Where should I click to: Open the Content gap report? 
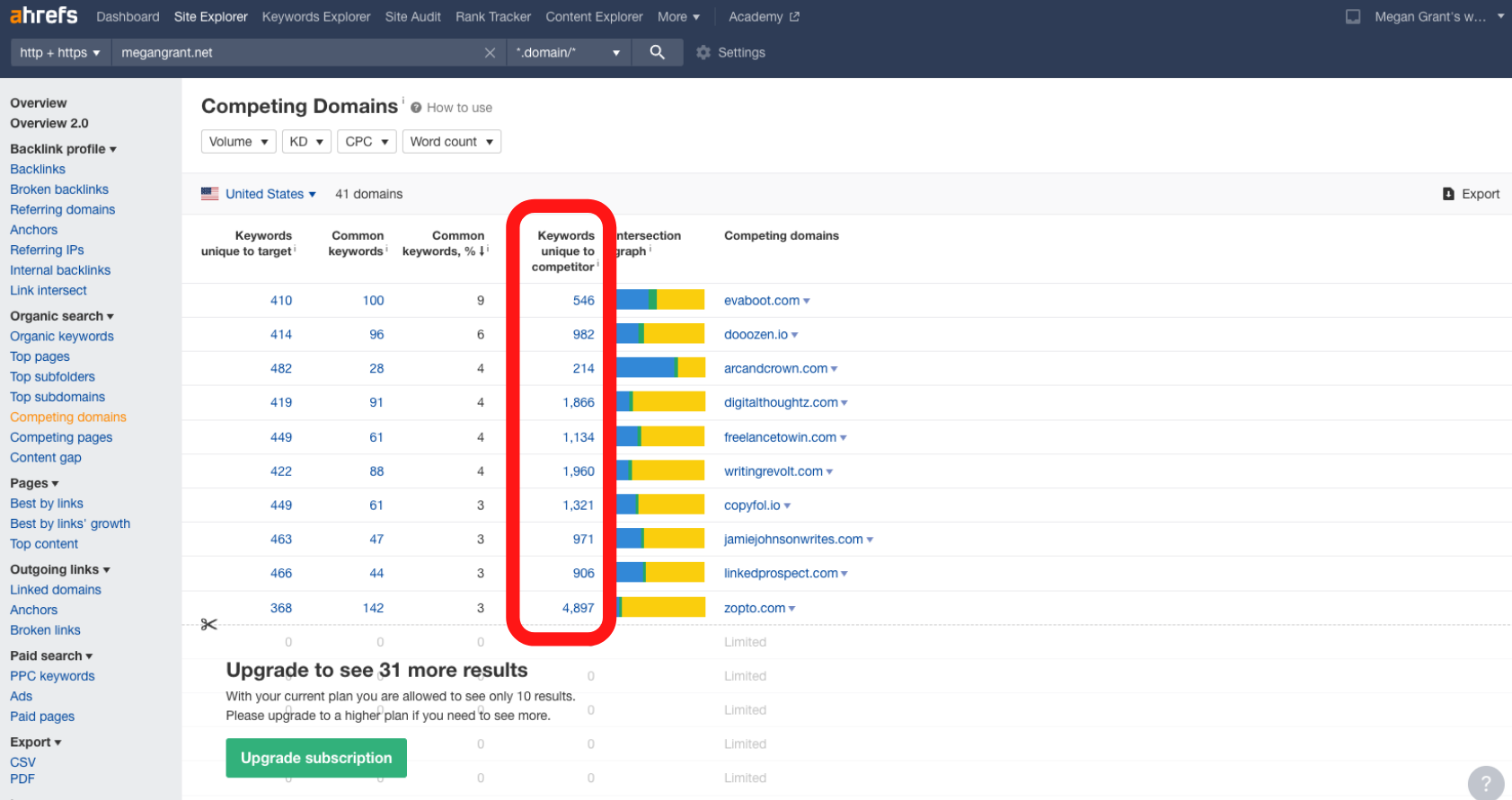(46, 457)
